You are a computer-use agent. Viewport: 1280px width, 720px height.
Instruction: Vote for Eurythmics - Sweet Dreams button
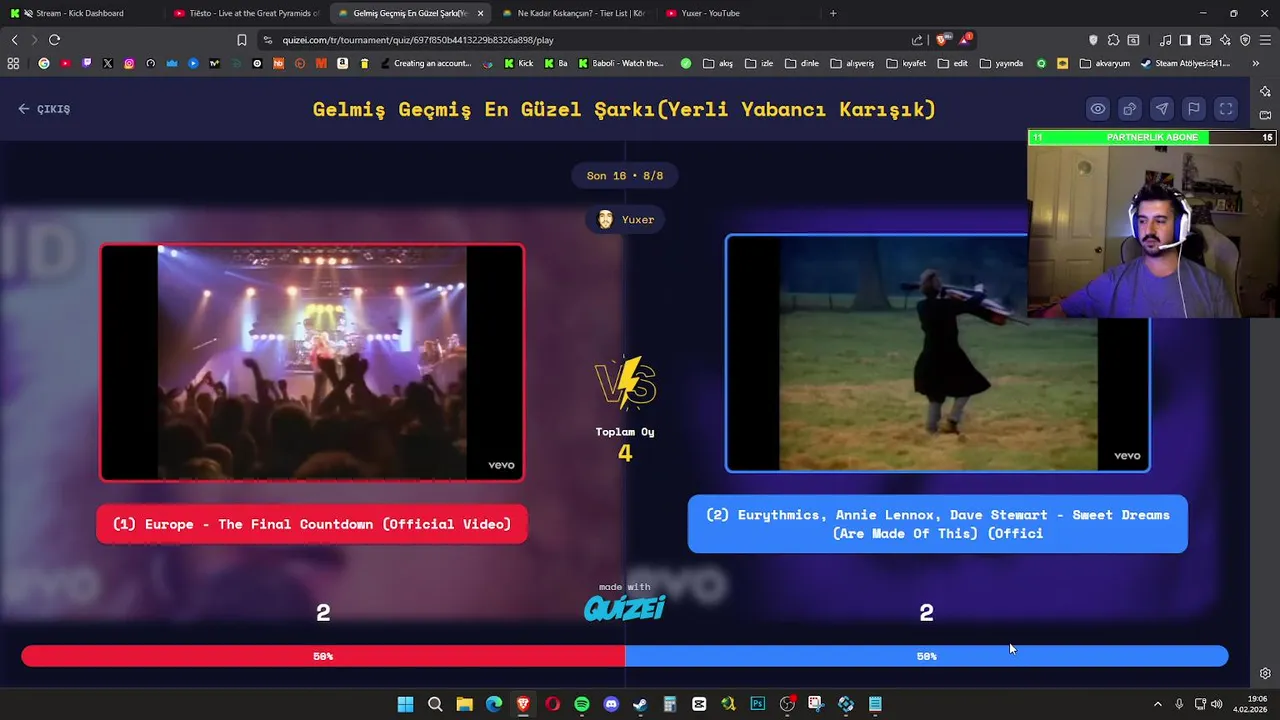click(x=937, y=524)
